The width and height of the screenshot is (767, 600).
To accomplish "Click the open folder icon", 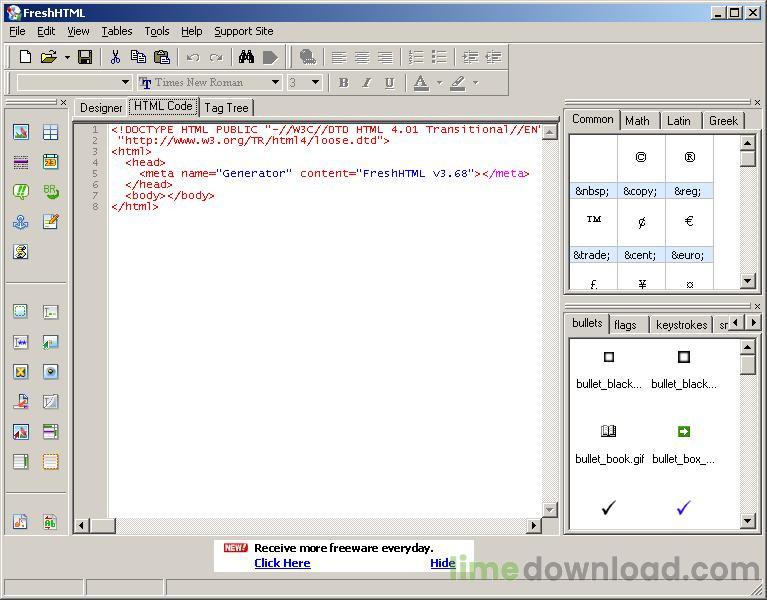I will point(48,57).
